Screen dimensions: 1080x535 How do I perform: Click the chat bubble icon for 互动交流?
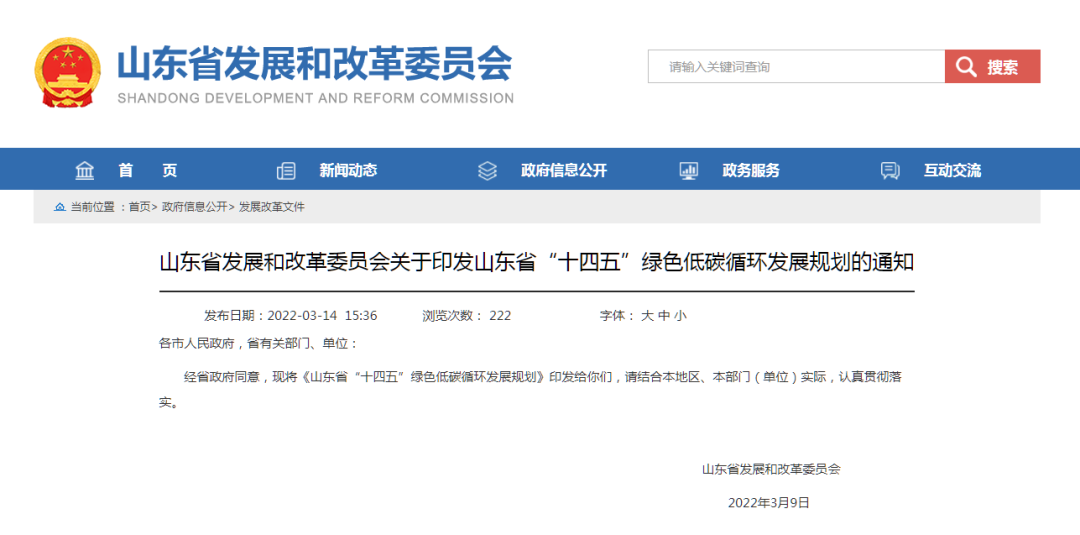(x=890, y=171)
